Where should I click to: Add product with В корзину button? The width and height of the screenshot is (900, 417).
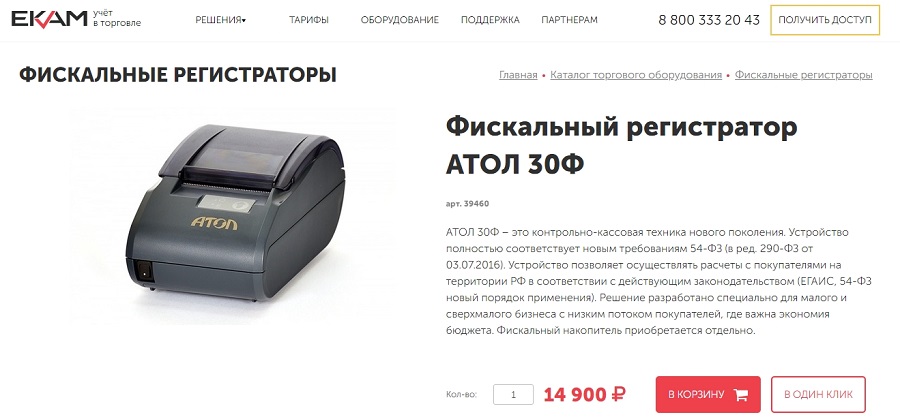(708, 395)
